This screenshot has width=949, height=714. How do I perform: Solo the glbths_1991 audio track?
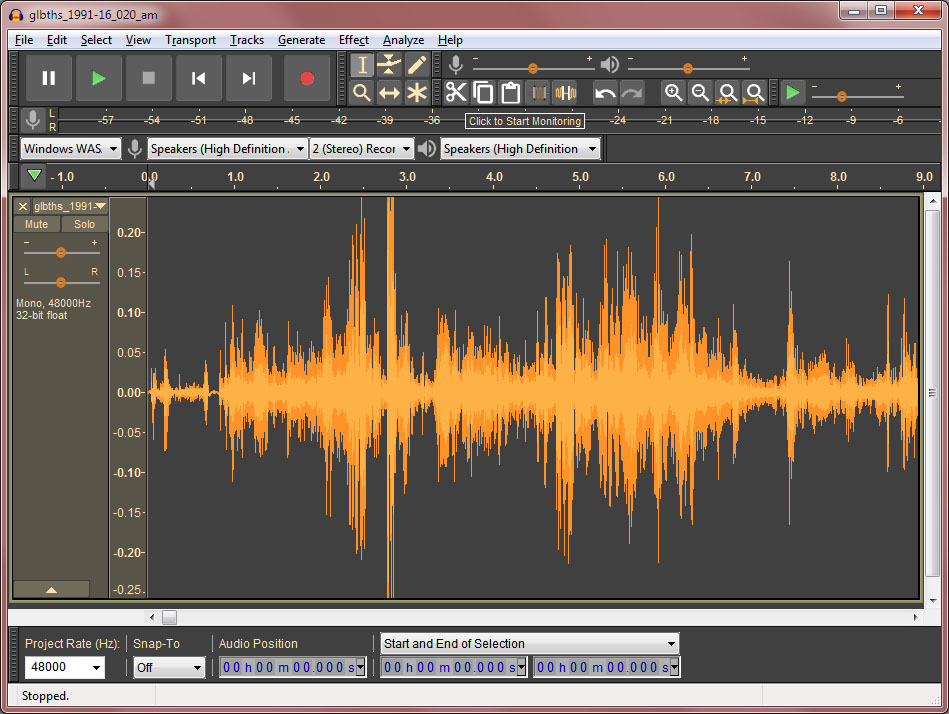tap(84, 225)
